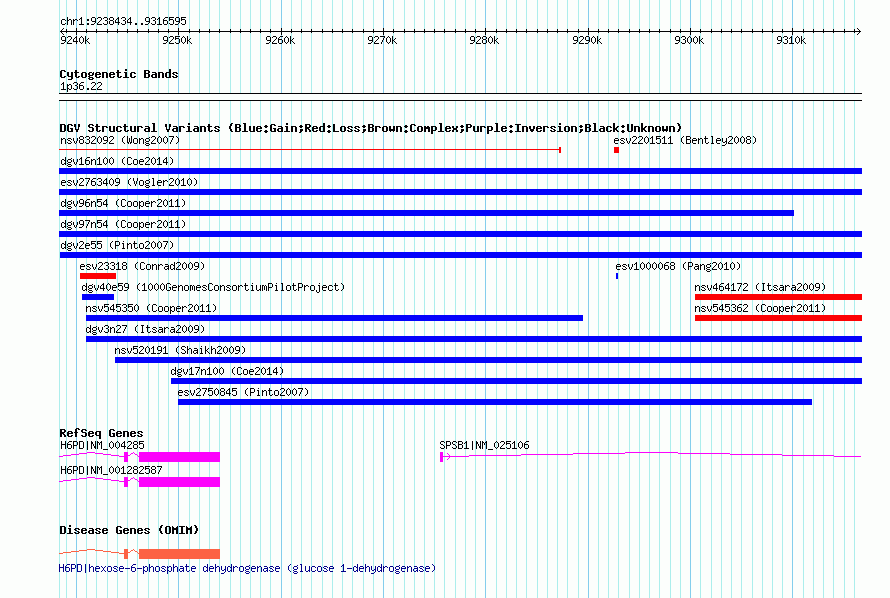Click the nsv545350 (Cooper2011) label
890x598 pixels.
[151, 308]
